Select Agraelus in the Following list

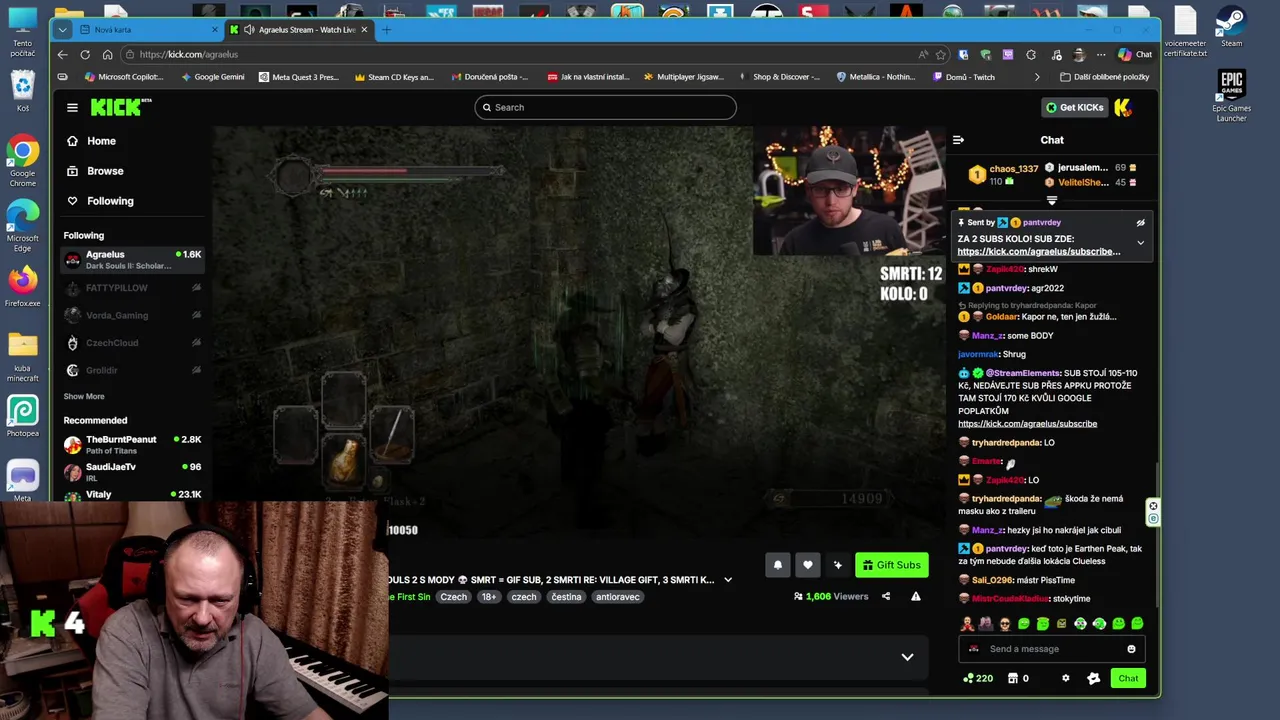[x=133, y=260]
